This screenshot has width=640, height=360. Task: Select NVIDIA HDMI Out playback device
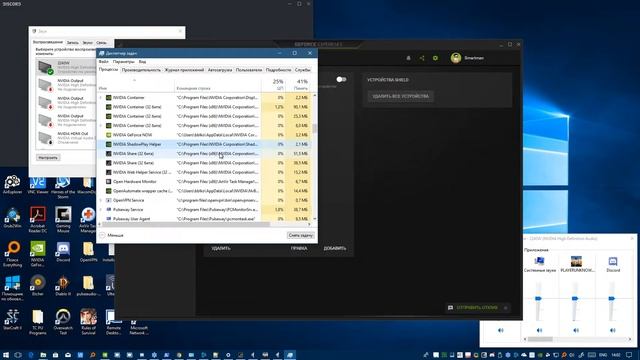pos(66,138)
